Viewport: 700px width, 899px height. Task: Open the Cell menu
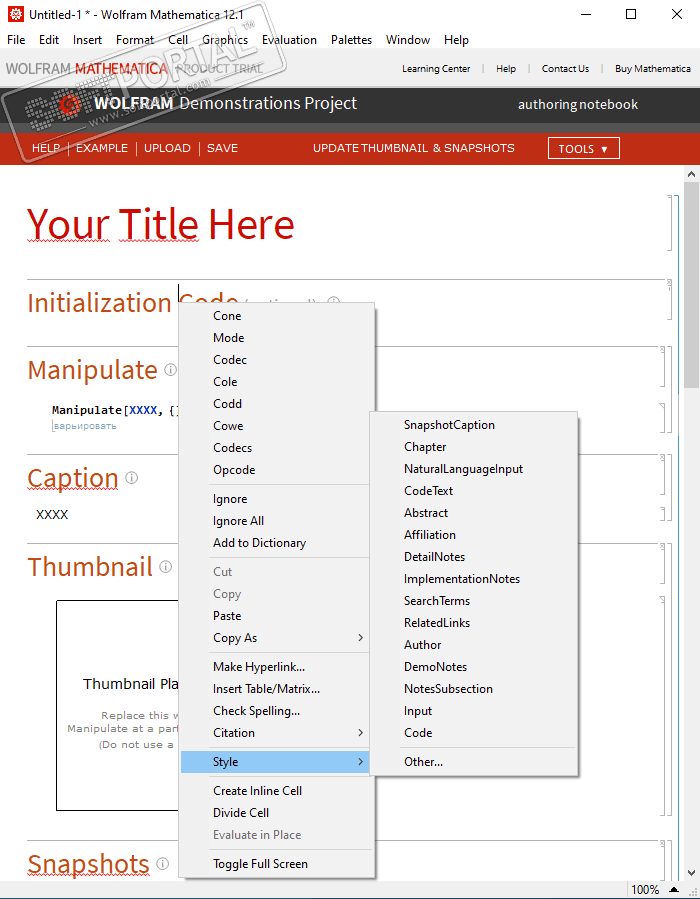click(x=178, y=40)
